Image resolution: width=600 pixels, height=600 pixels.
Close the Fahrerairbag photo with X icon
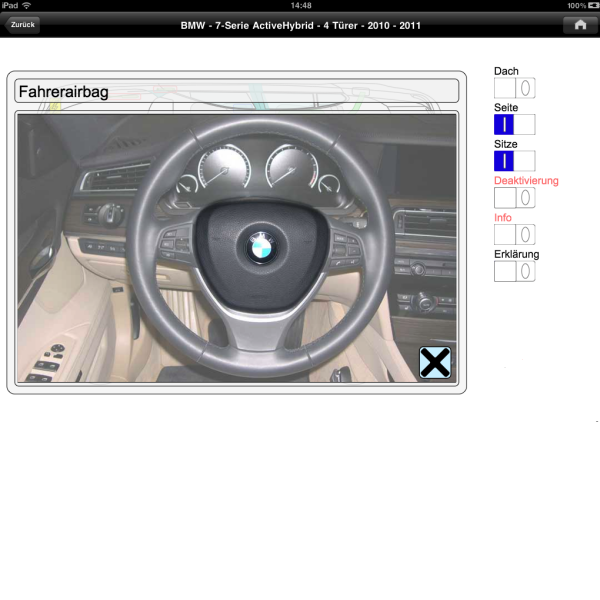click(435, 362)
